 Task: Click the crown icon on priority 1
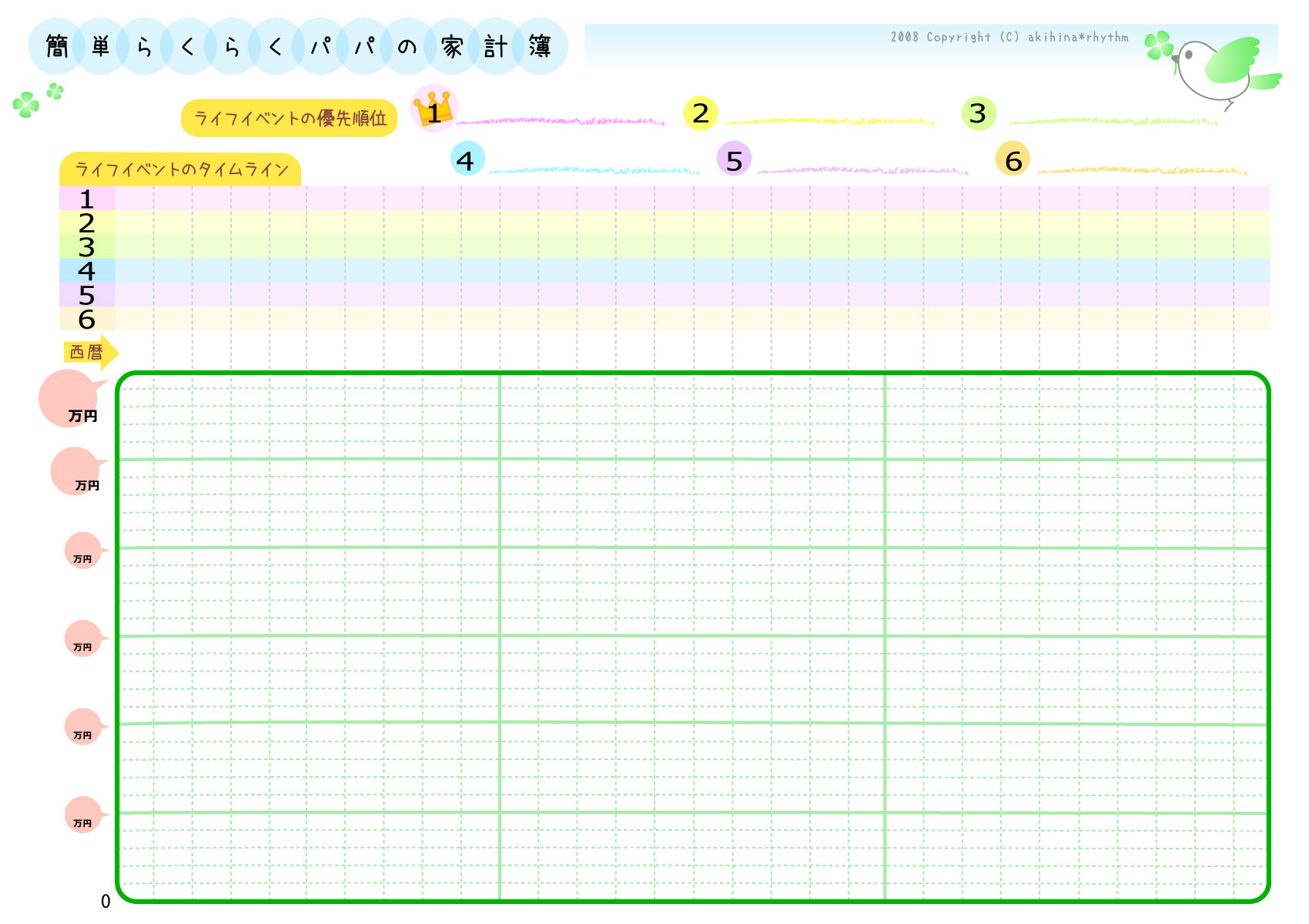click(x=434, y=109)
